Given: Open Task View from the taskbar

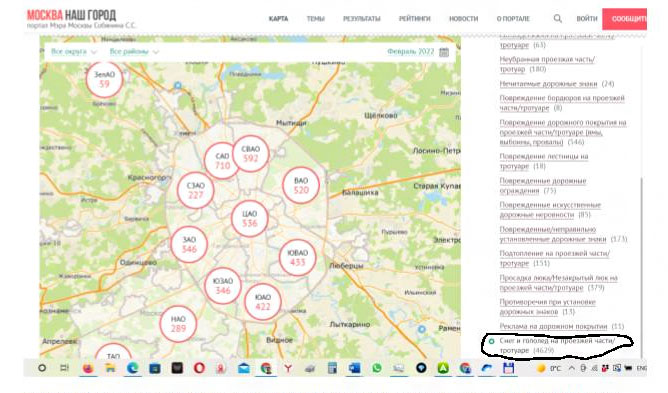Looking at the screenshot, I should tap(64, 368).
